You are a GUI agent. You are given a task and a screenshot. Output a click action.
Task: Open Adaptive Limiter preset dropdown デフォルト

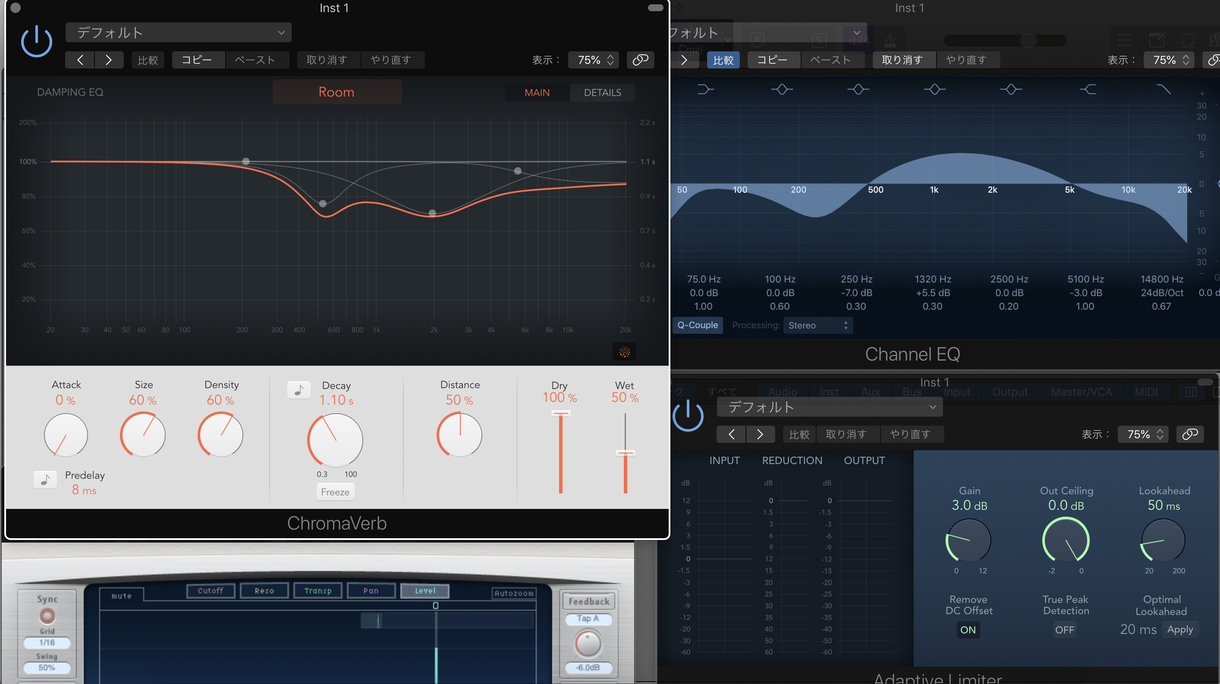click(x=830, y=407)
